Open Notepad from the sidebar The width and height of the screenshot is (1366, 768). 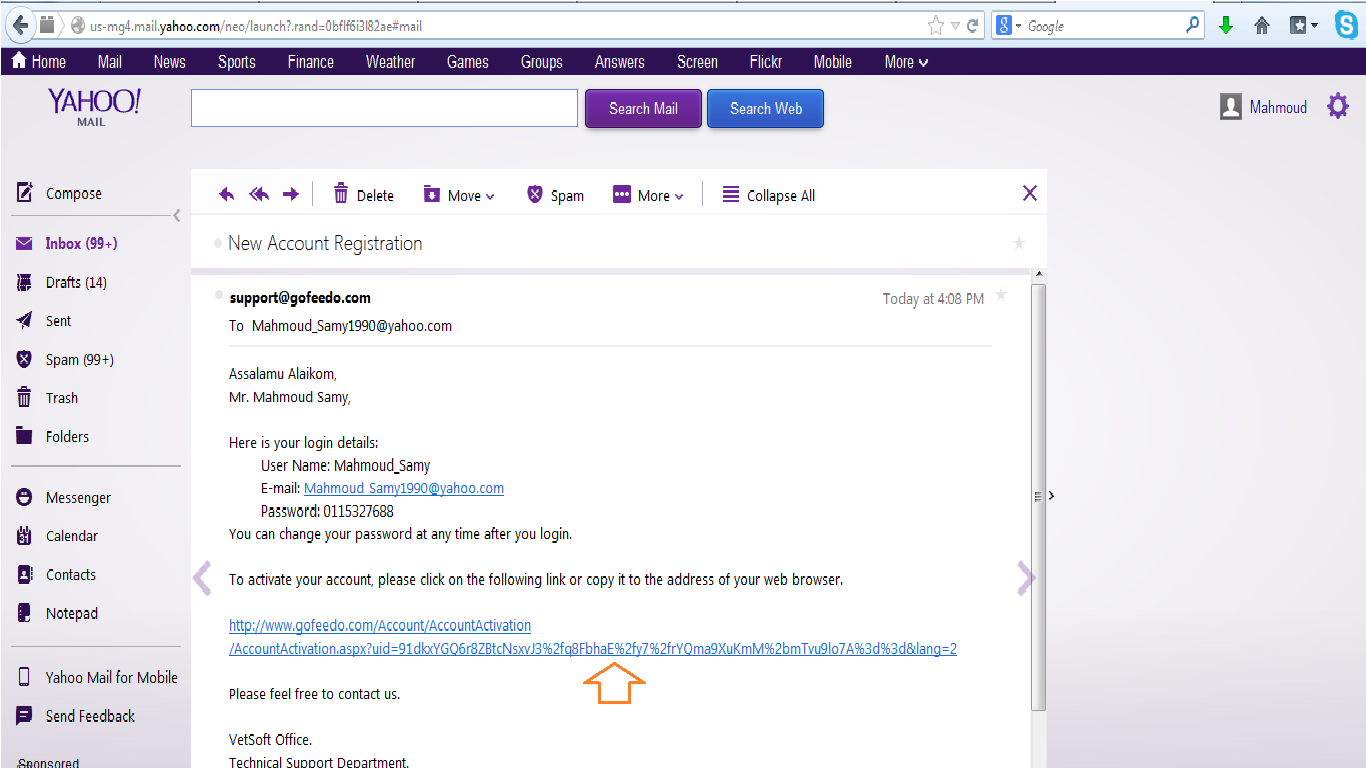pos(57,613)
